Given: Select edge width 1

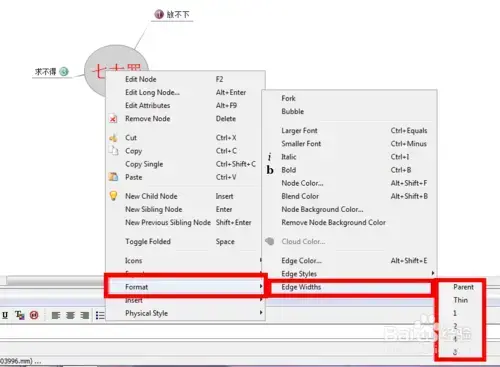Looking at the screenshot, I should (455, 313).
